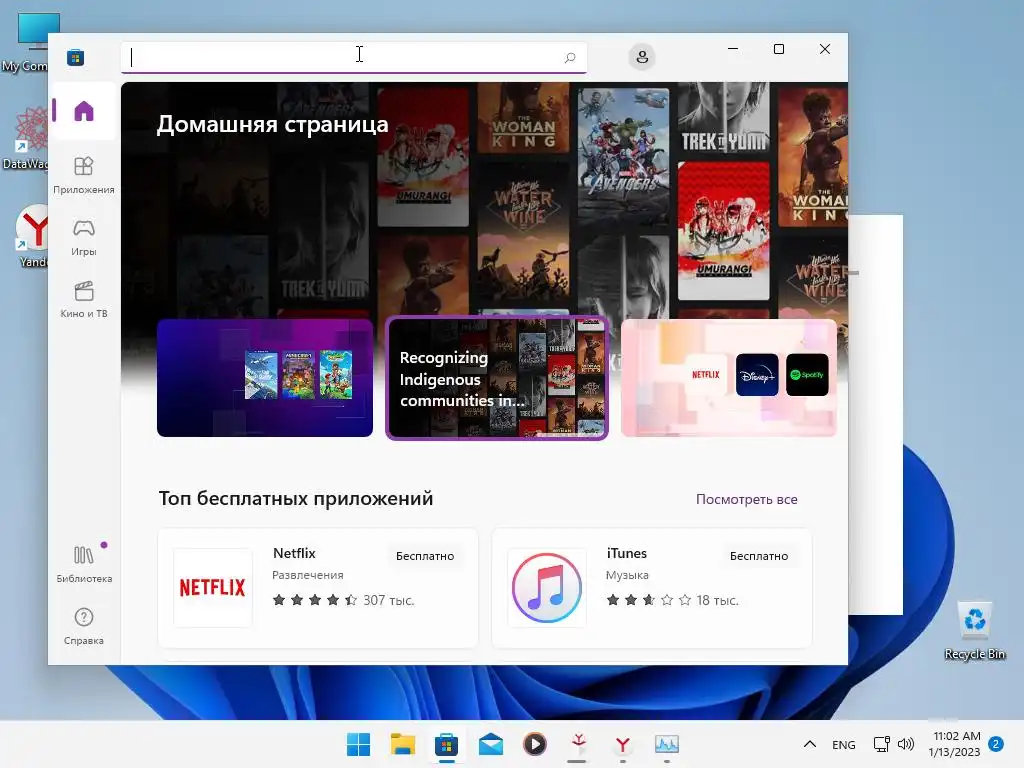
Task: Select the Recycle Bin desktop icon
Action: [975, 631]
